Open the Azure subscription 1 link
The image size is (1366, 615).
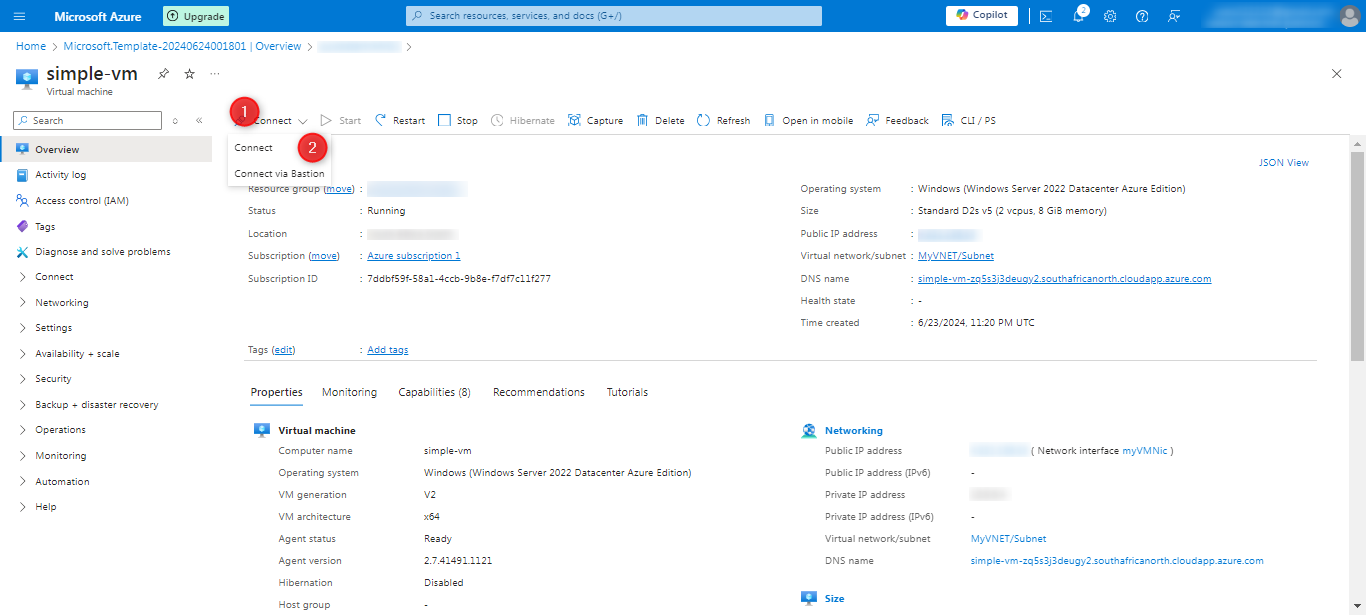(x=413, y=256)
